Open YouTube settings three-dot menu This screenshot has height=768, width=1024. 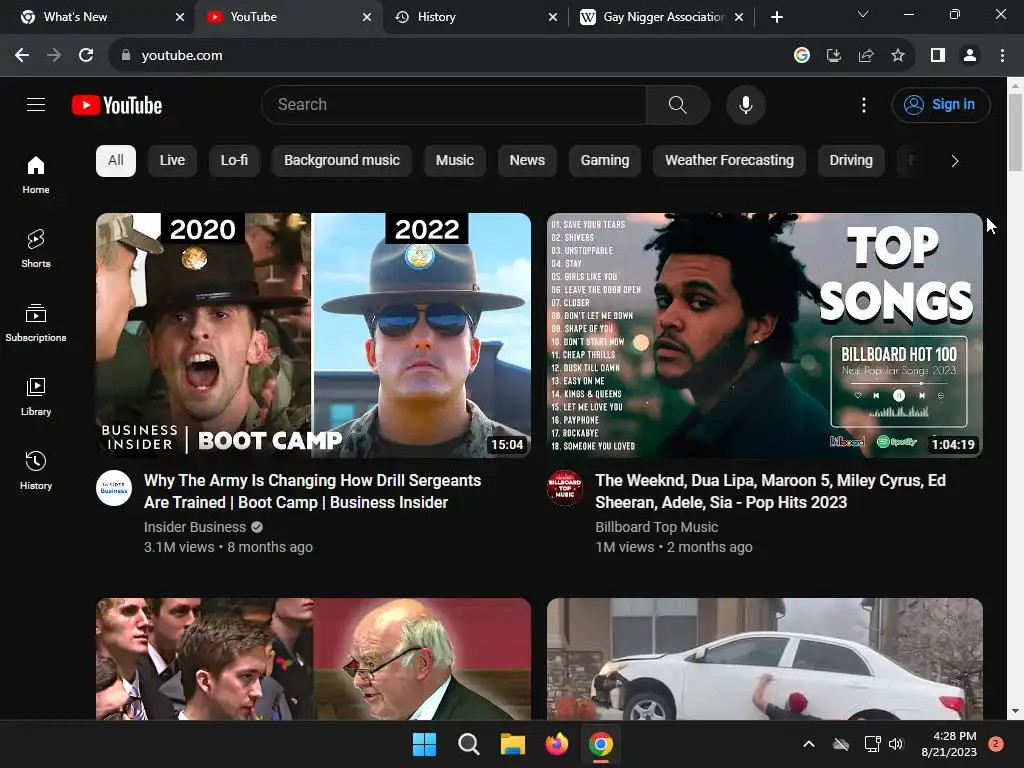pyautogui.click(x=863, y=104)
